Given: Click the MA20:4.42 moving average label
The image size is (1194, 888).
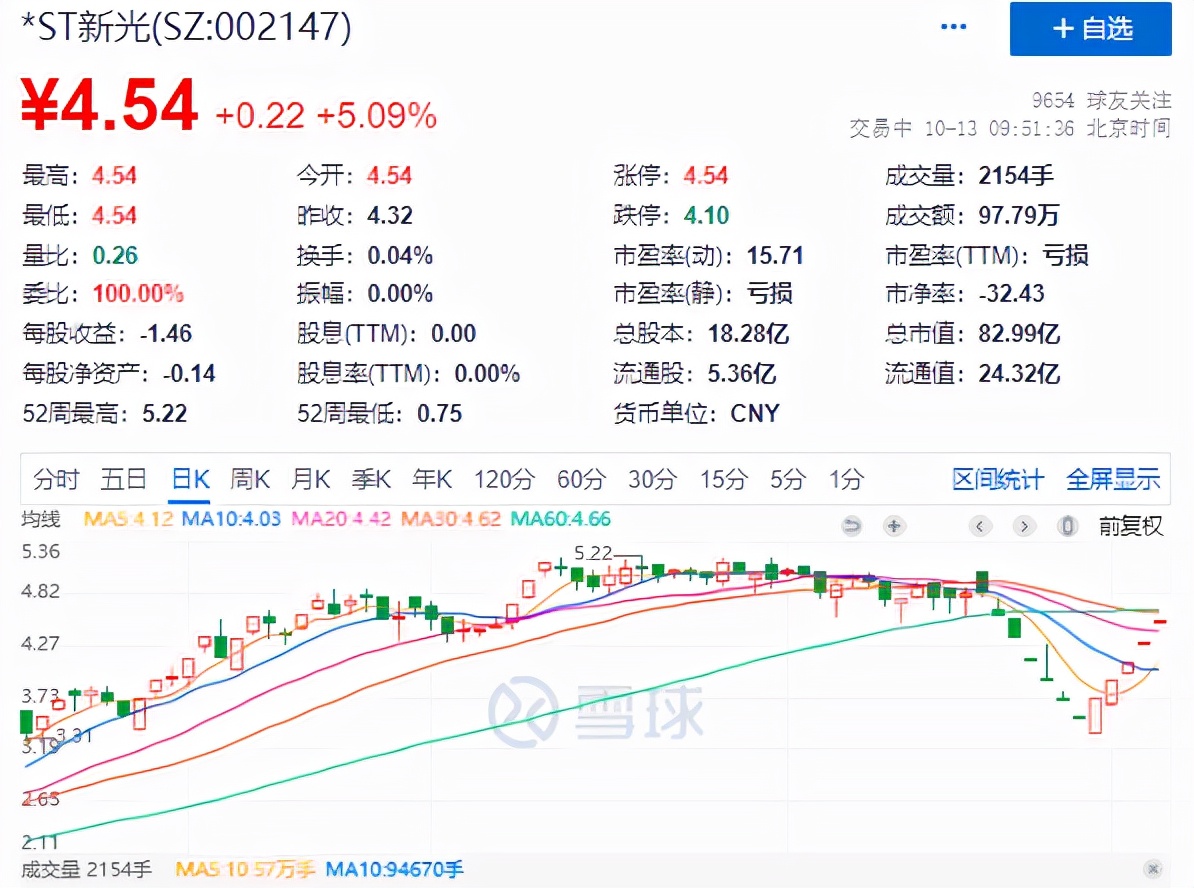Looking at the screenshot, I should (x=341, y=519).
